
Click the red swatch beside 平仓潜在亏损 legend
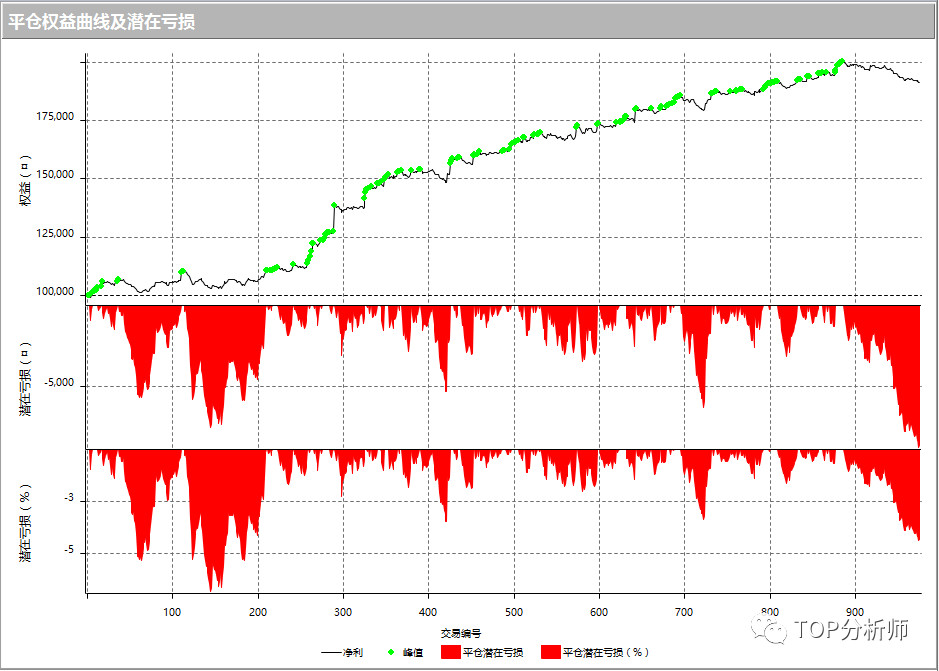449,652
